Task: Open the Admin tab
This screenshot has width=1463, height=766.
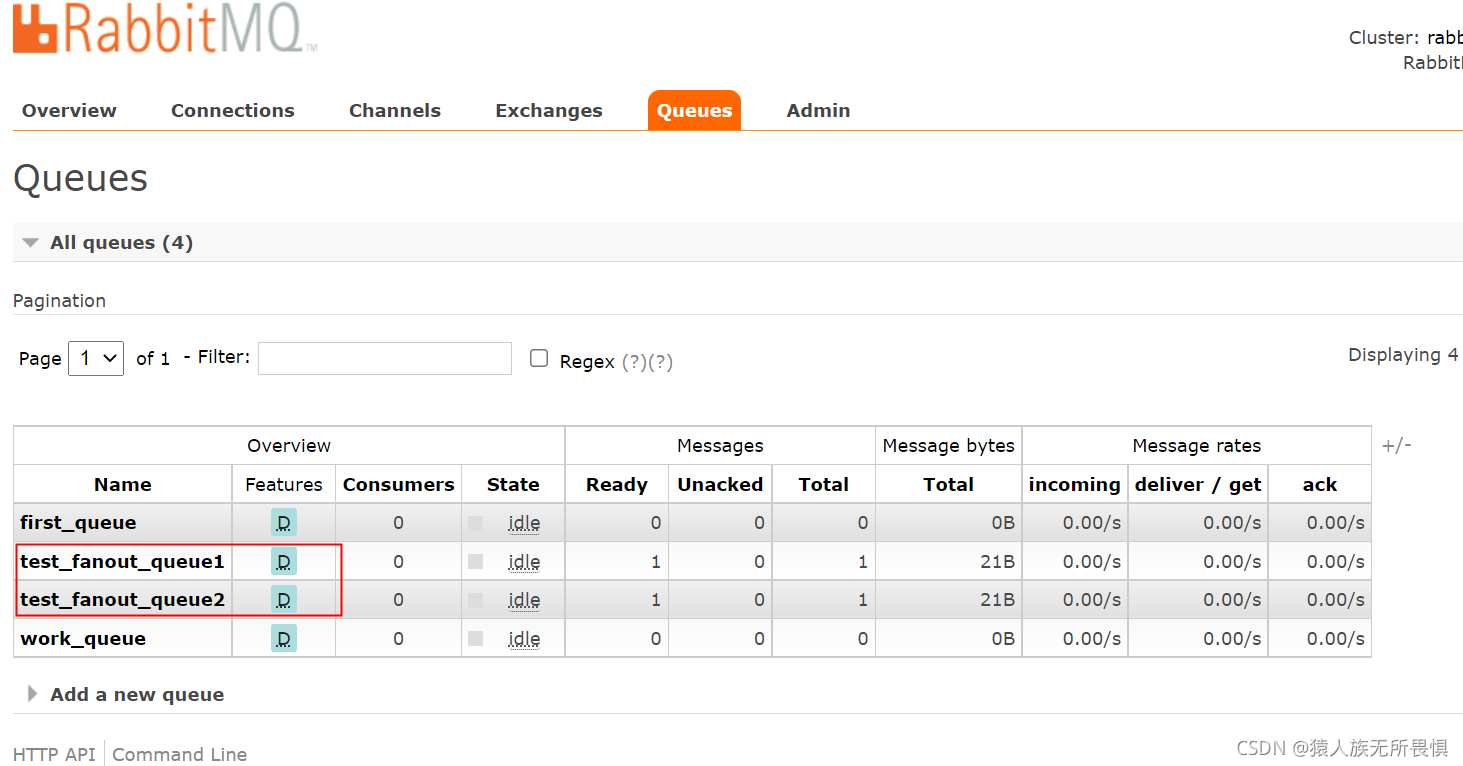Action: (x=818, y=111)
